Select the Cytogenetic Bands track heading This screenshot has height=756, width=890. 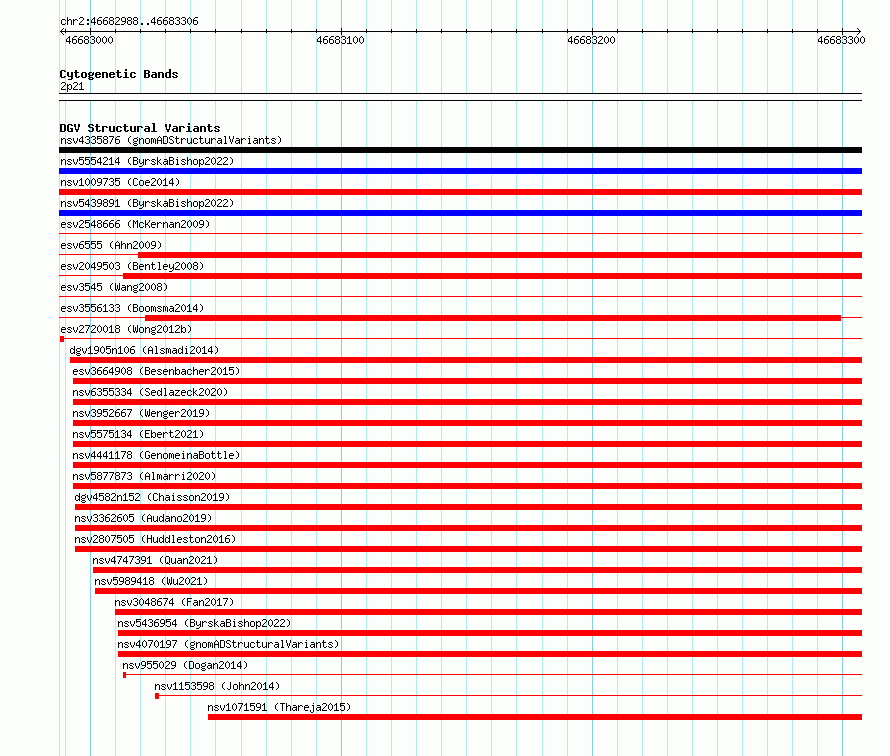click(x=119, y=74)
